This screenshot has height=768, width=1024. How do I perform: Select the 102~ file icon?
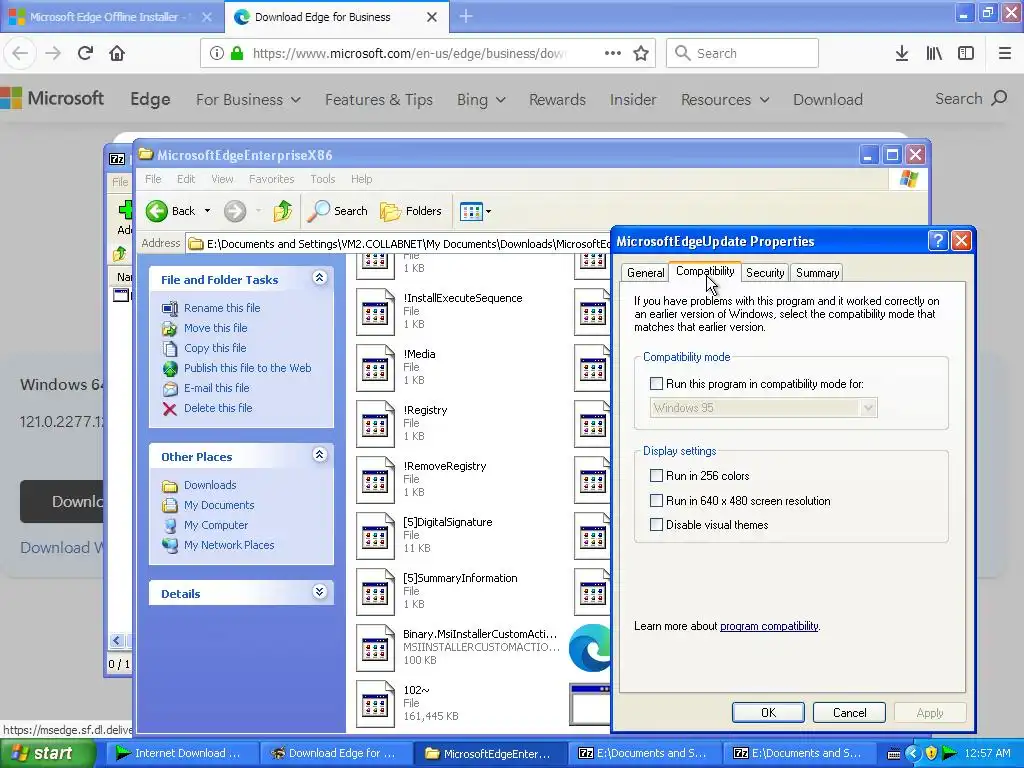click(376, 704)
